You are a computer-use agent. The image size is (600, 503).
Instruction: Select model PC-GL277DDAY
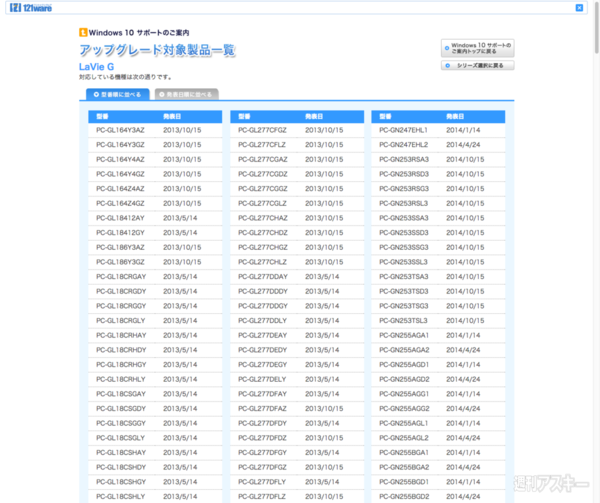tap(262, 277)
